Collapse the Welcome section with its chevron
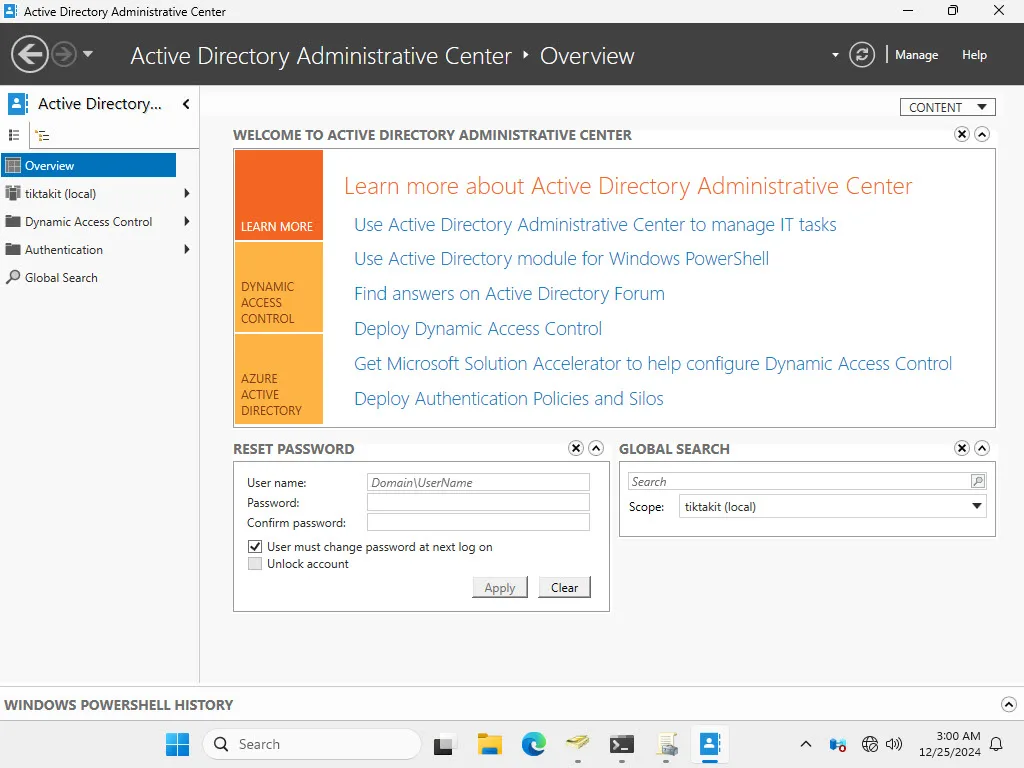 point(981,134)
